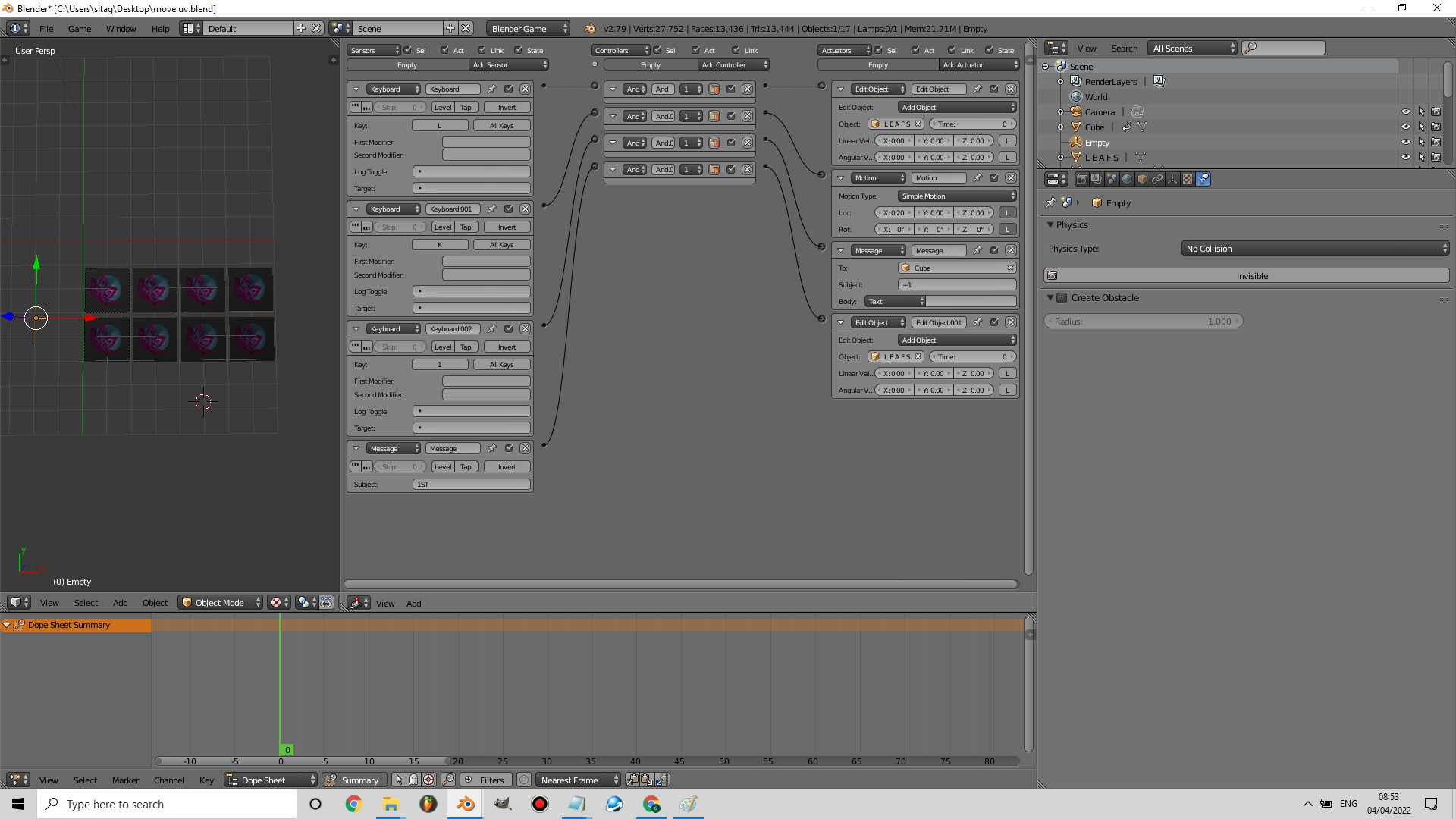This screenshot has height=819, width=1456.
Task: Open the Physics Type No Collision dropdown
Action: [x=1315, y=249]
